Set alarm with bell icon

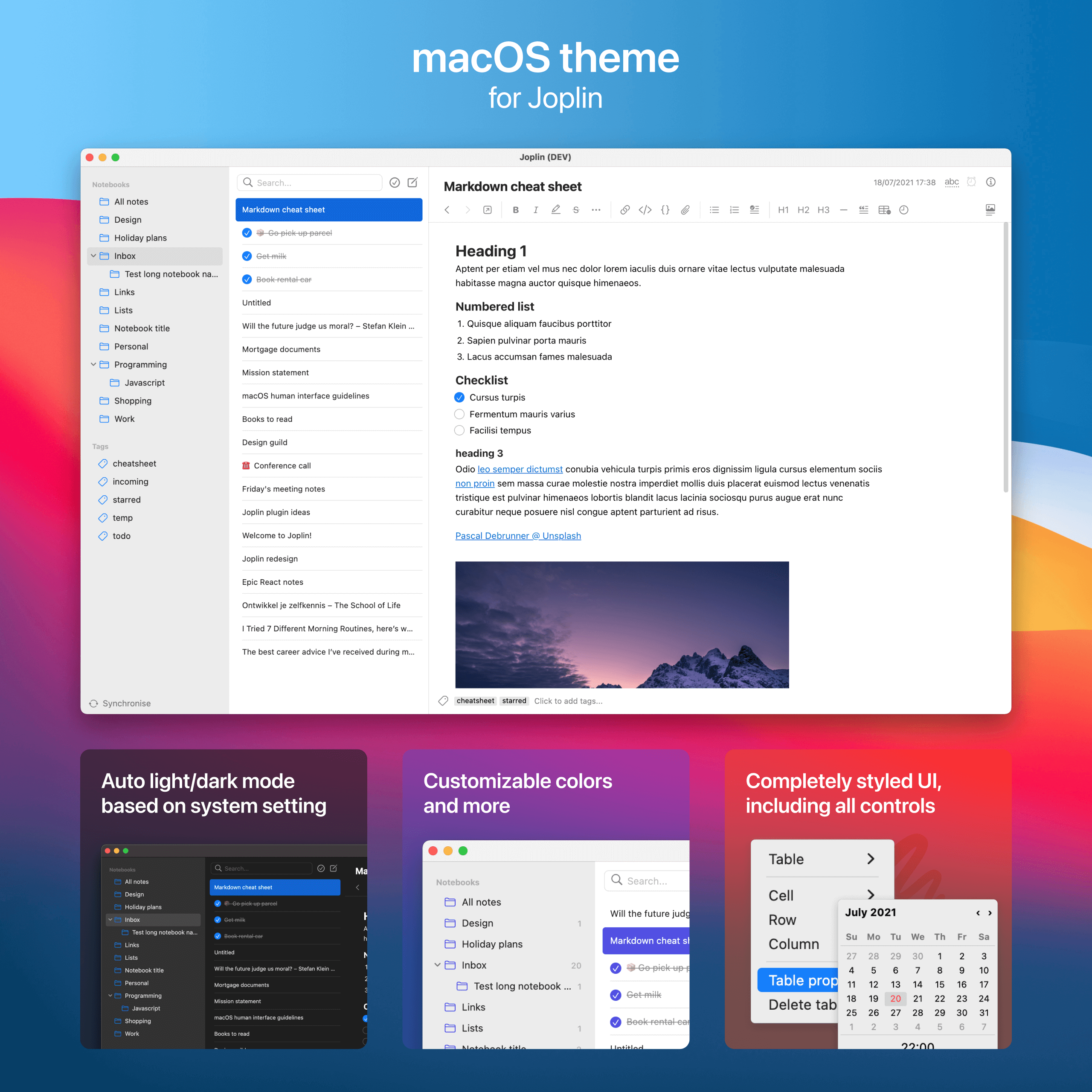(x=971, y=182)
